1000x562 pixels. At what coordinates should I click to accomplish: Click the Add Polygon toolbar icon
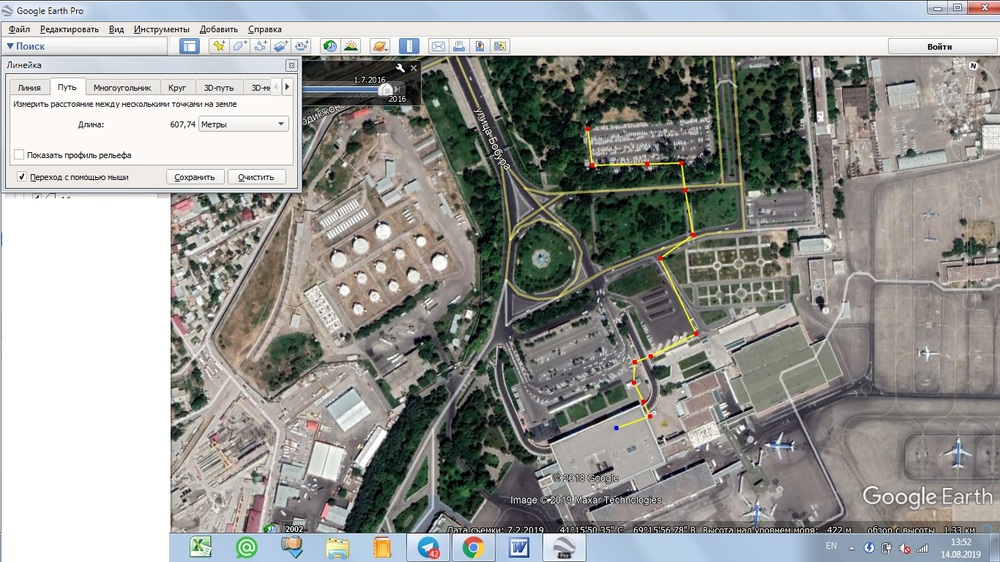240,46
